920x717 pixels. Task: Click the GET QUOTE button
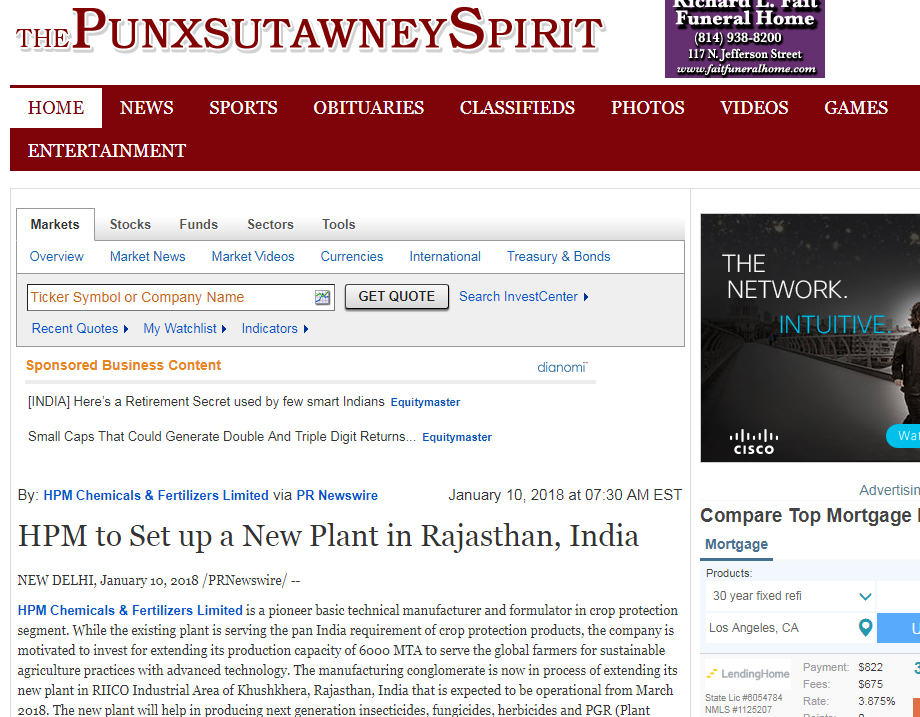click(x=397, y=297)
